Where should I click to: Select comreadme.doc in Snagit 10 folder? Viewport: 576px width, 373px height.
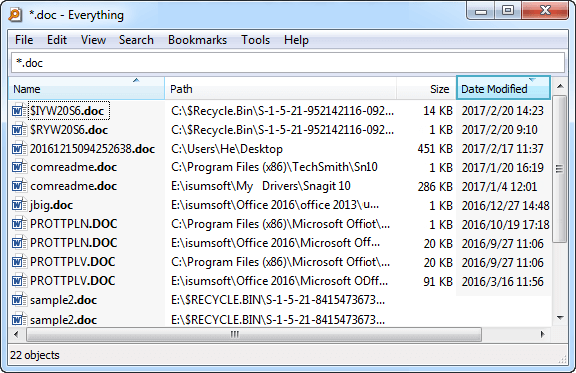[x=73, y=186]
